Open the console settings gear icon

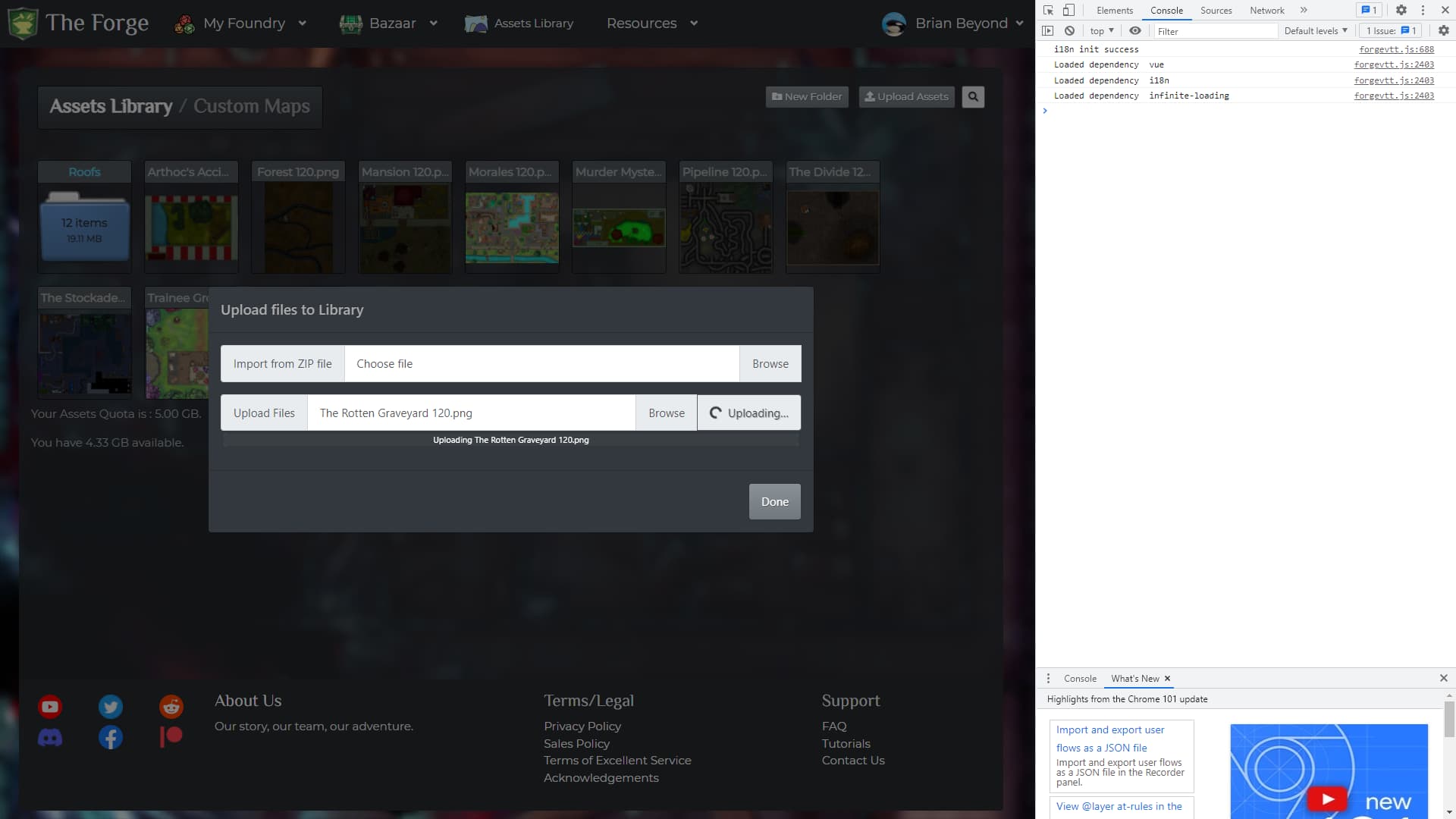1444,31
